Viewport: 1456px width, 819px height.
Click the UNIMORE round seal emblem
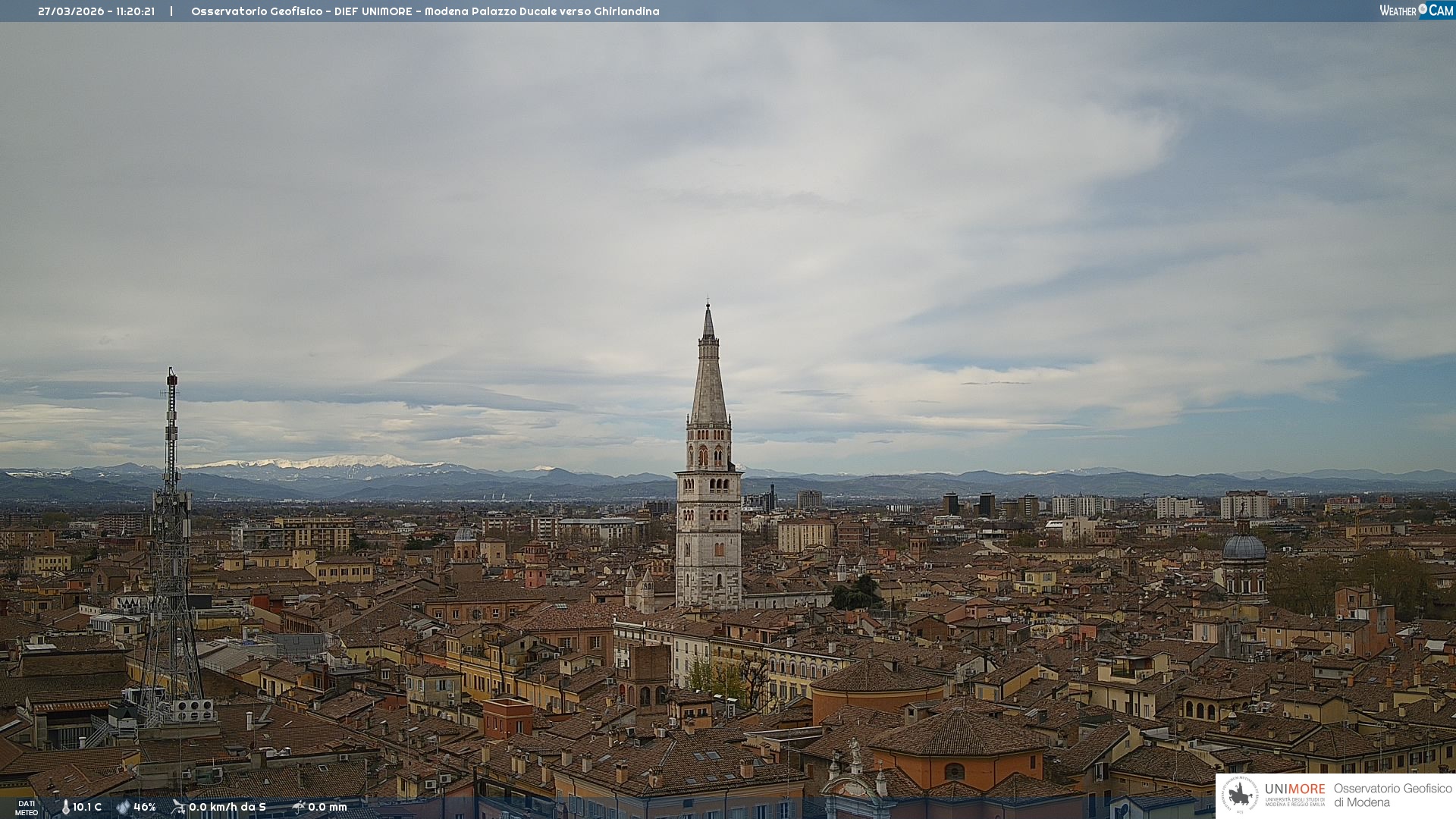(1240, 795)
